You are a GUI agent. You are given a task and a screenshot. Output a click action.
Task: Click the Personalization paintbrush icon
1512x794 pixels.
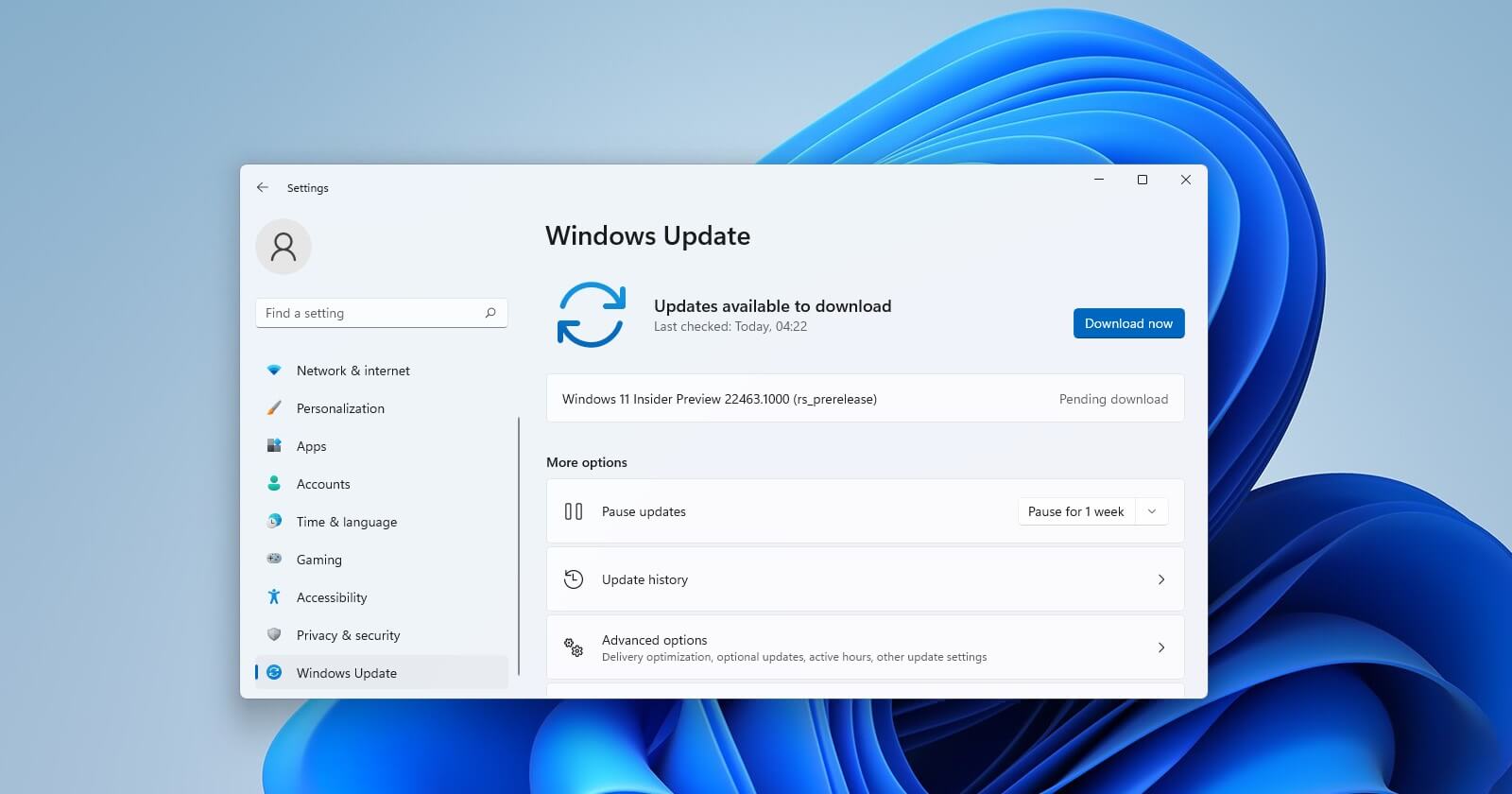[274, 408]
